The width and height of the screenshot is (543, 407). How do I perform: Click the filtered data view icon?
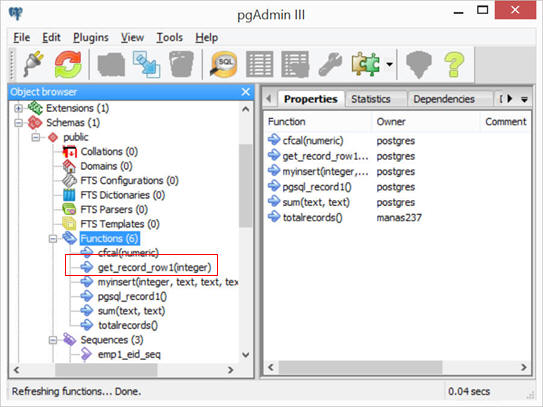295,64
